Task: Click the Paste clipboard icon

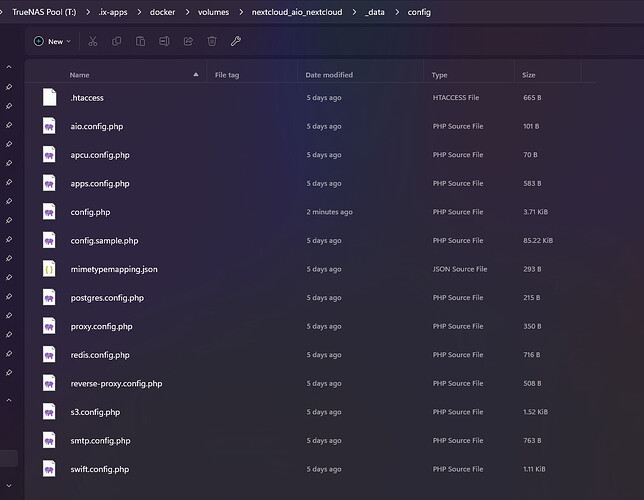Action: coord(141,41)
